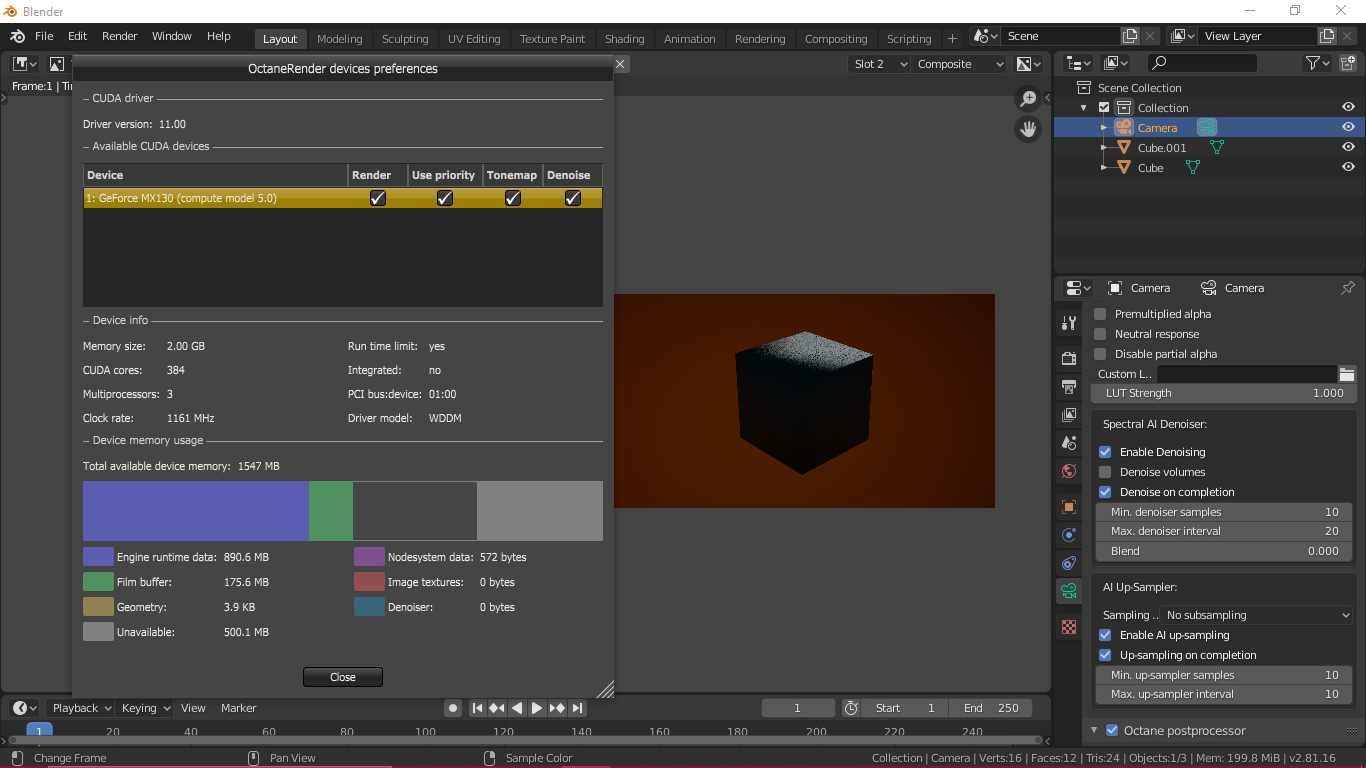Adjust the denoiser Blend slider

[1225, 551]
